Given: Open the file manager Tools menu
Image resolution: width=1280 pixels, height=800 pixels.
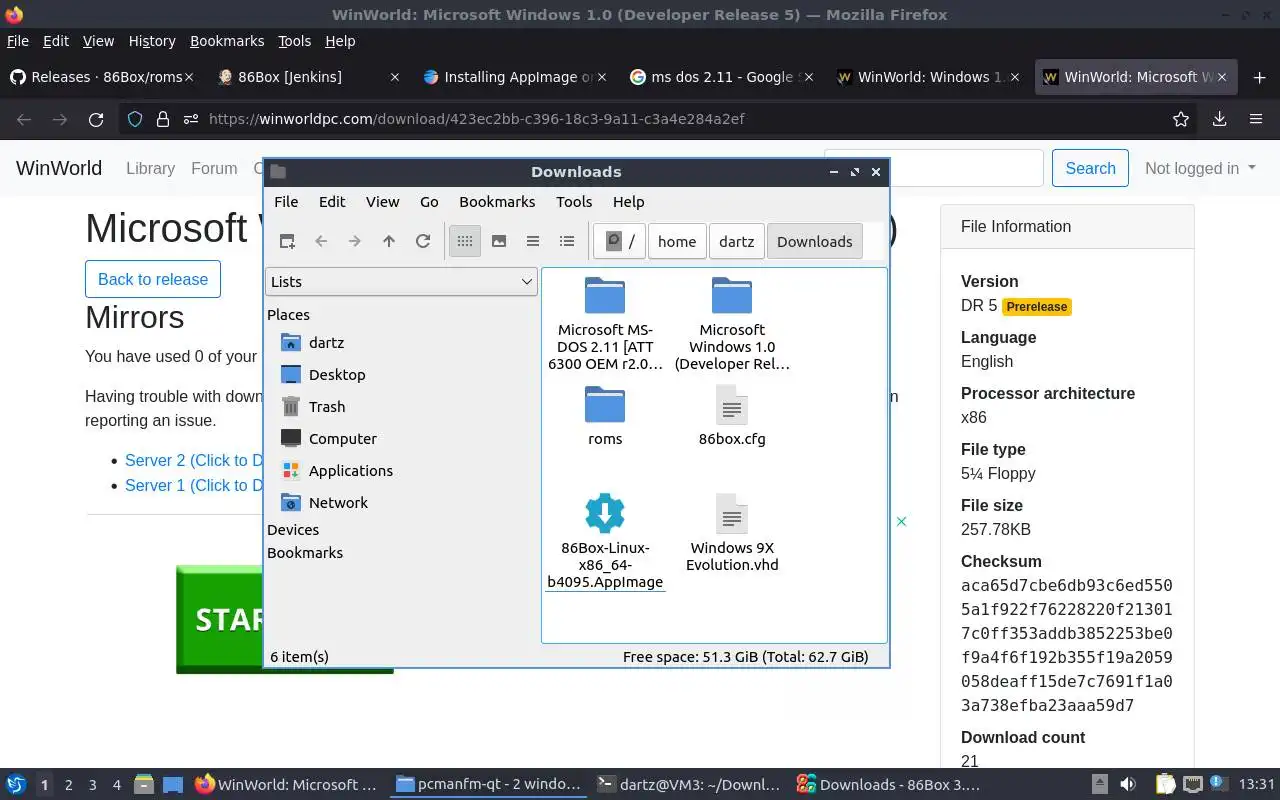Looking at the screenshot, I should (574, 202).
